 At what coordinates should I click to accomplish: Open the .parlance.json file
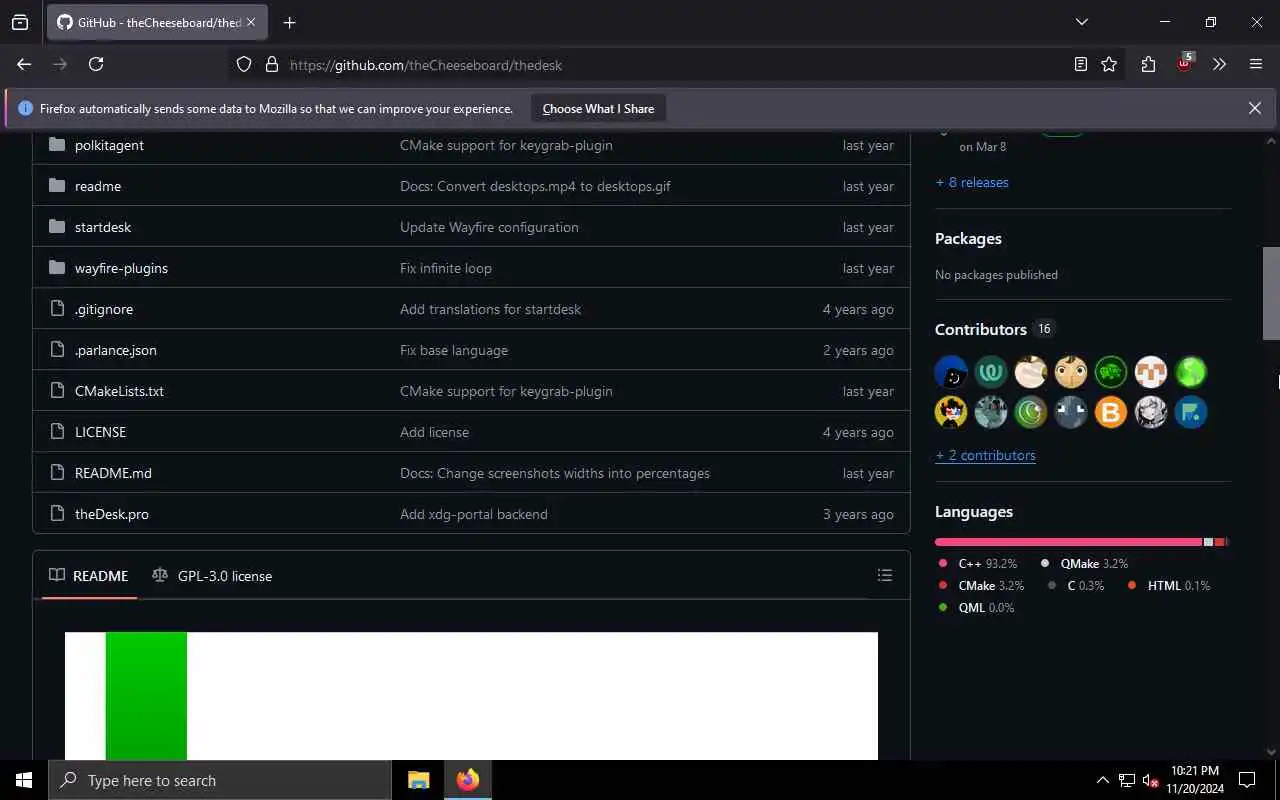pyautogui.click(x=116, y=350)
